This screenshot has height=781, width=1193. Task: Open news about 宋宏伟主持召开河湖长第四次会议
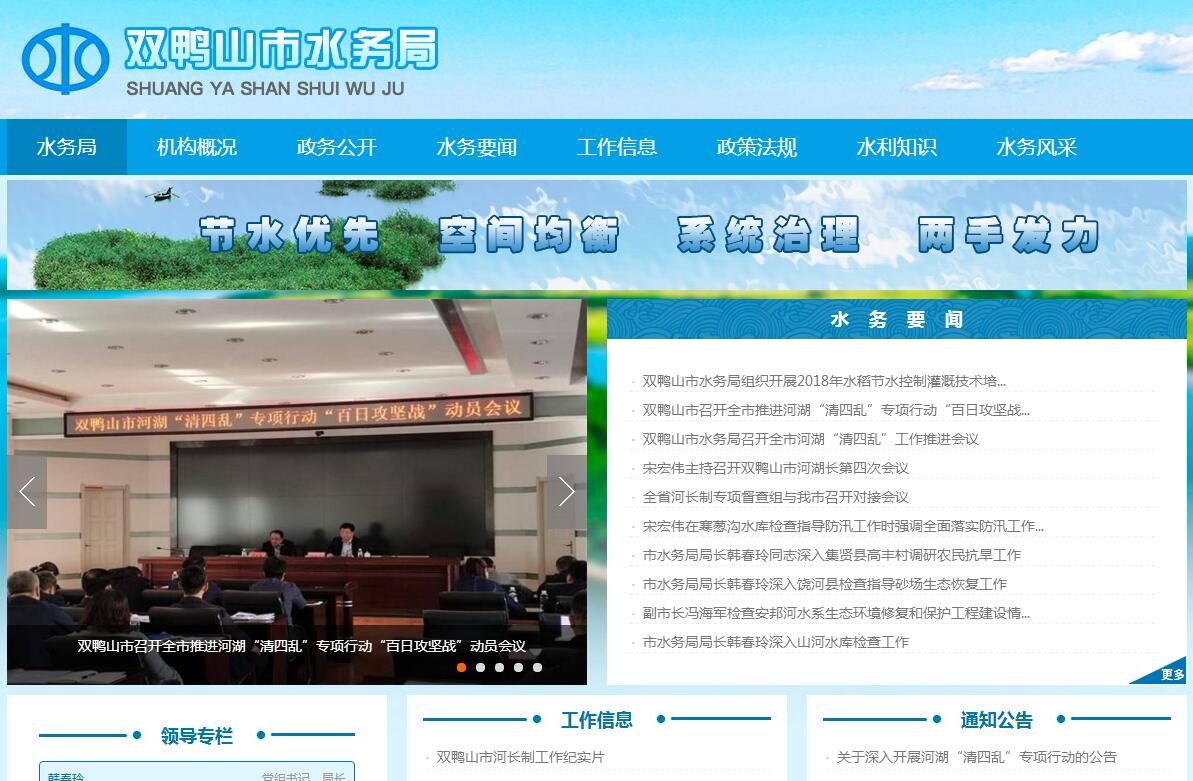pos(775,468)
